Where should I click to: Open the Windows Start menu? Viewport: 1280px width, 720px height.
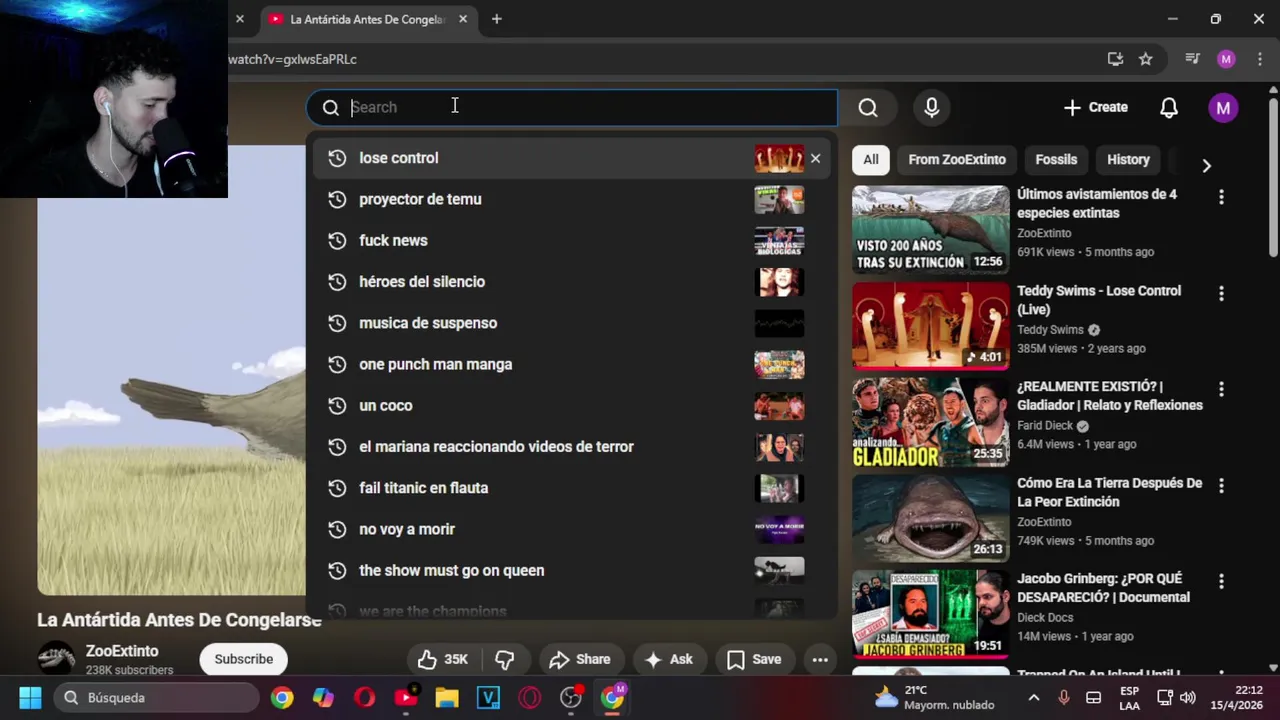30,697
